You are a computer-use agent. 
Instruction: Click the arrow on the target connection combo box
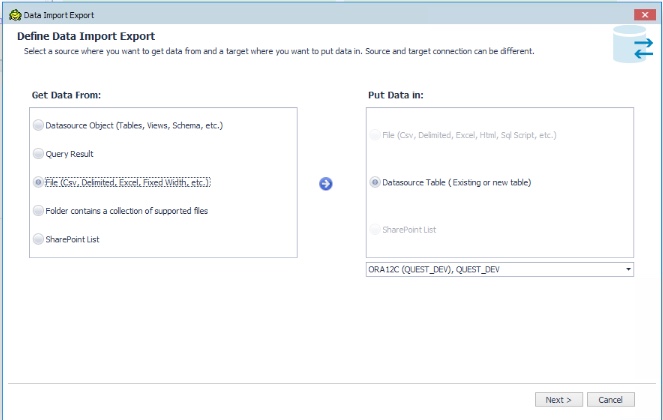pyautogui.click(x=628, y=269)
